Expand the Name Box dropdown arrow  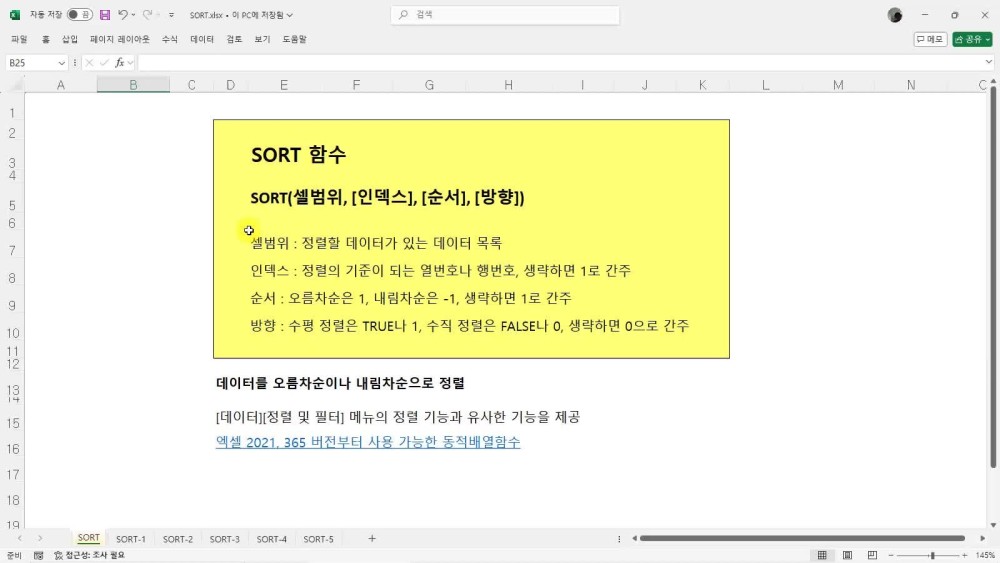[x=62, y=62]
